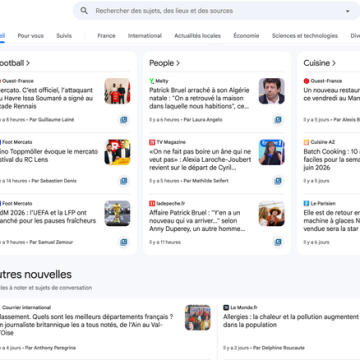Click Par Samuel Zemour author text
The image size is (360, 360).
click(51, 242)
